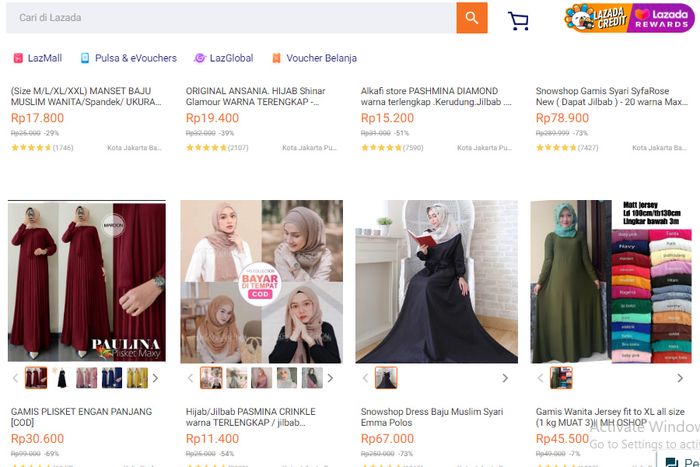This screenshot has width=700, height=467.
Task: Open LazMall from the navigation bar
Action: click(x=38, y=58)
